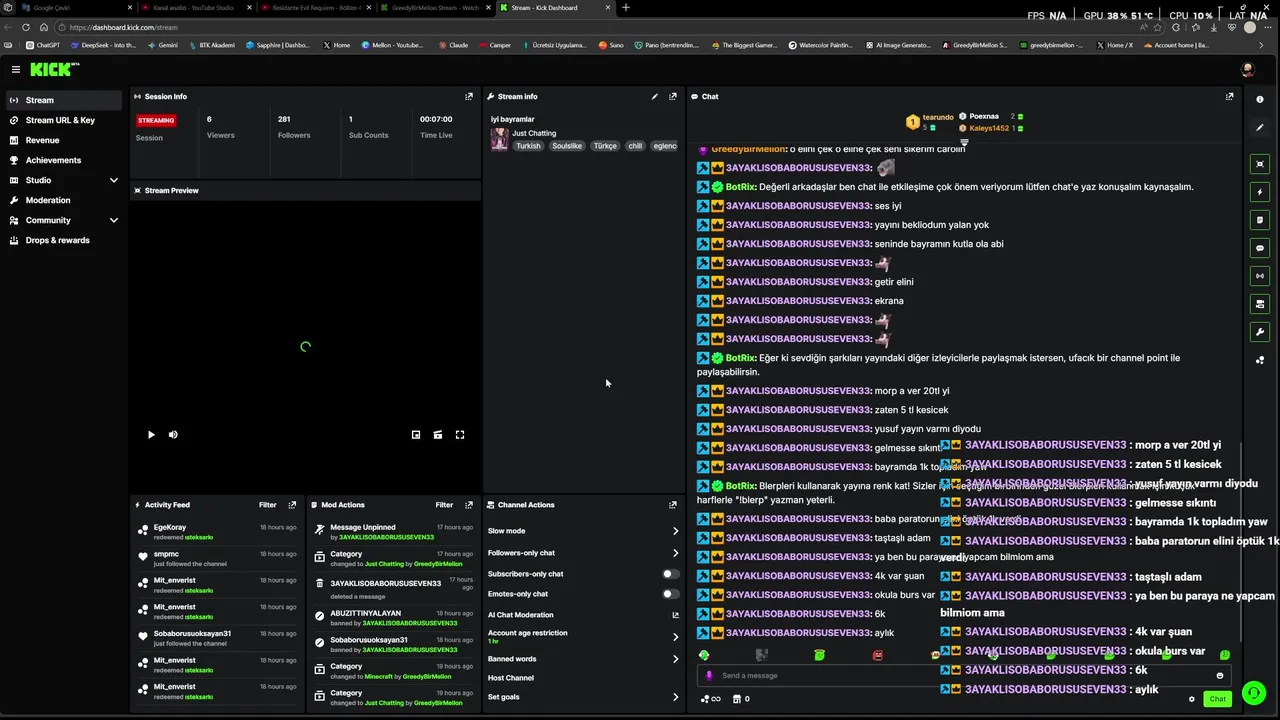1280x720 pixels.
Task: Play the stream preview
Action: [x=151, y=435]
